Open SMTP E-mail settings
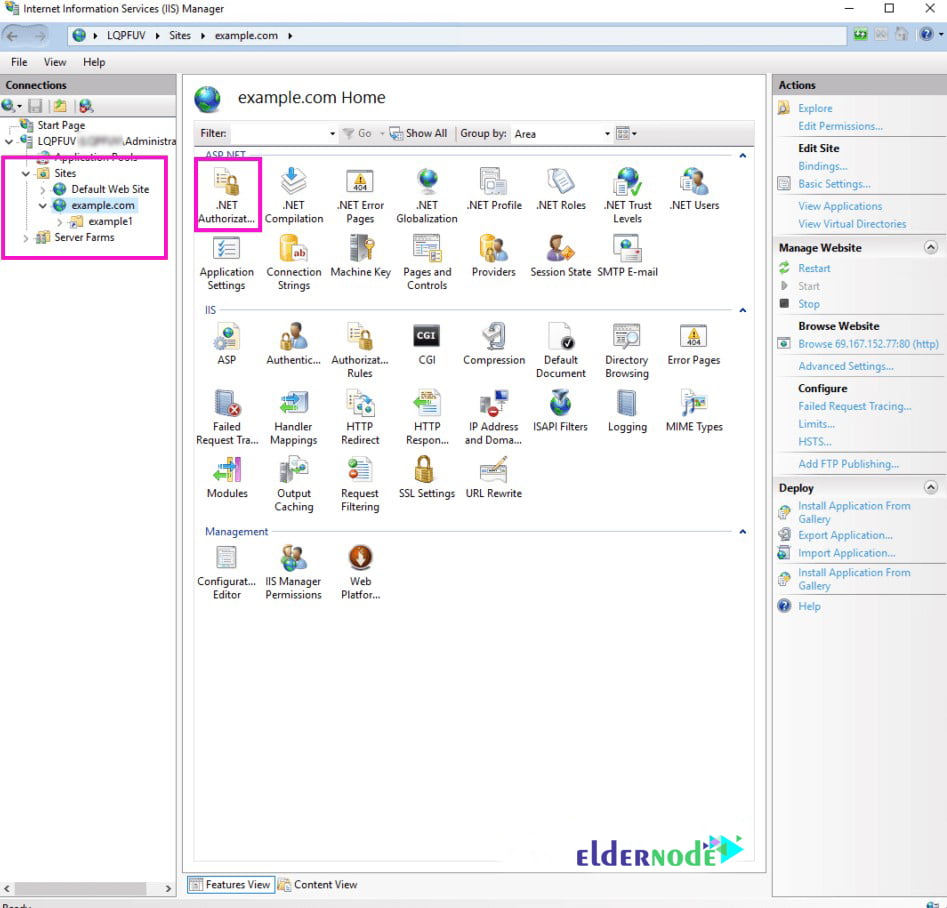 pyautogui.click(x=628, y=256)
